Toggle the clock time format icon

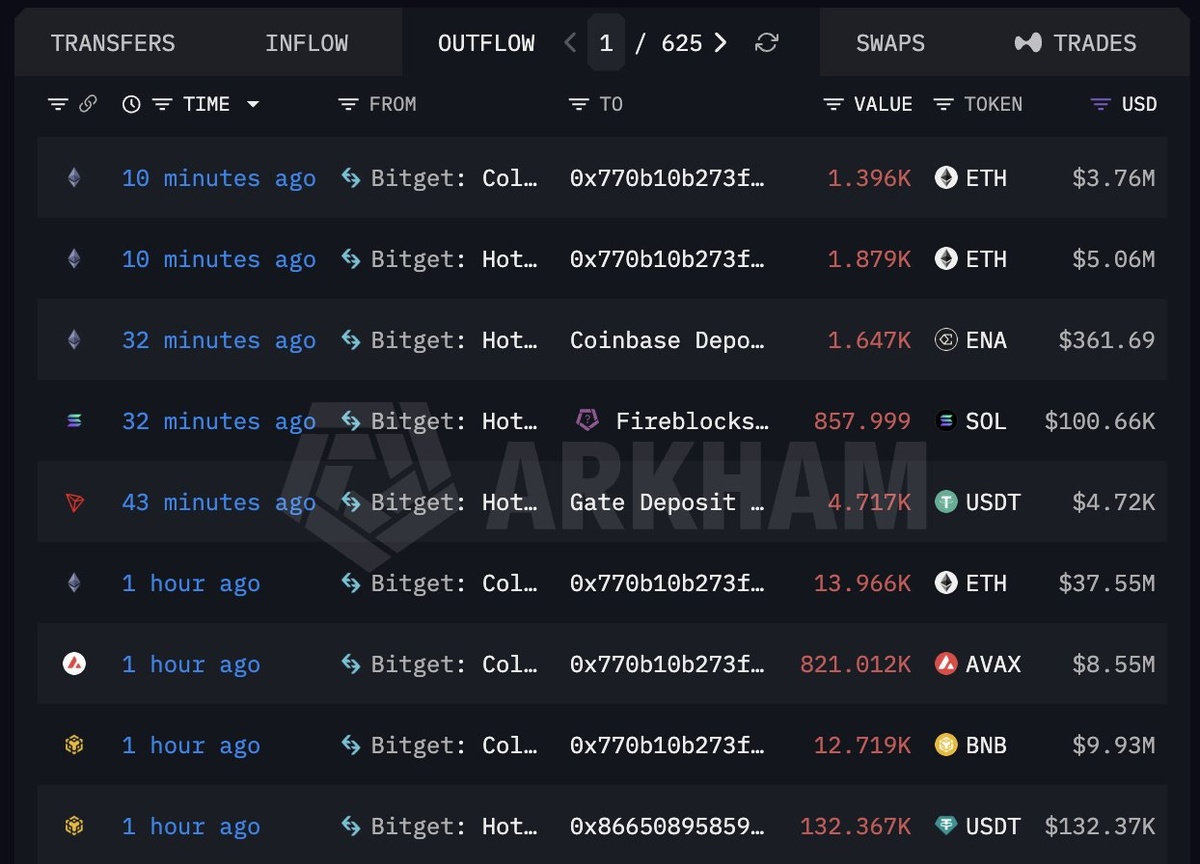tap(131, 104)
